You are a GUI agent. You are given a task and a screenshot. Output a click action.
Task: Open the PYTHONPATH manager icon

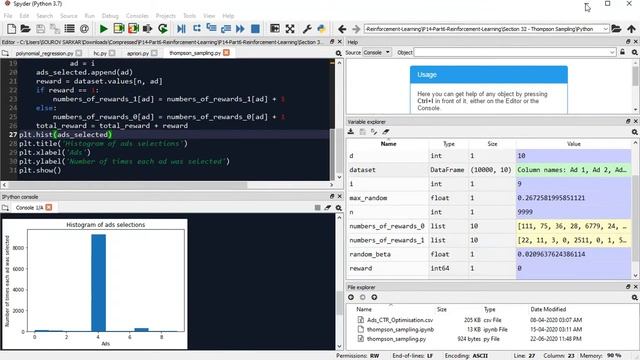(x=322, y=29)
